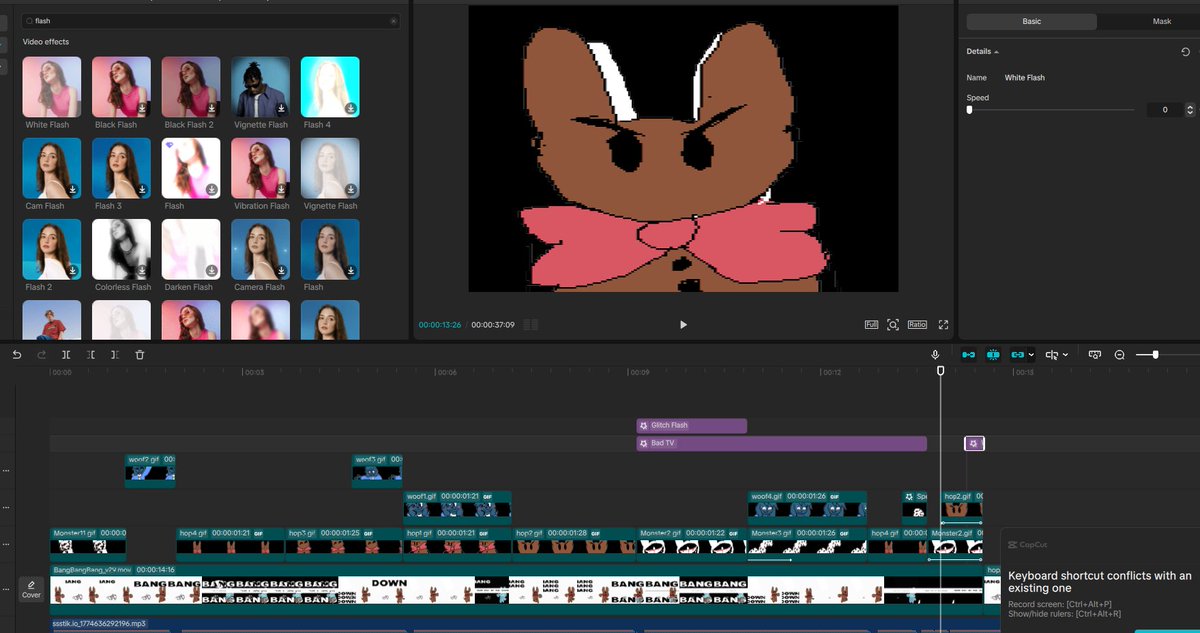The width and height of the screenshot is (1200, 633).
Task: Open preview-axis screen icon in timeline toolbar
Action: point(1095,355)
